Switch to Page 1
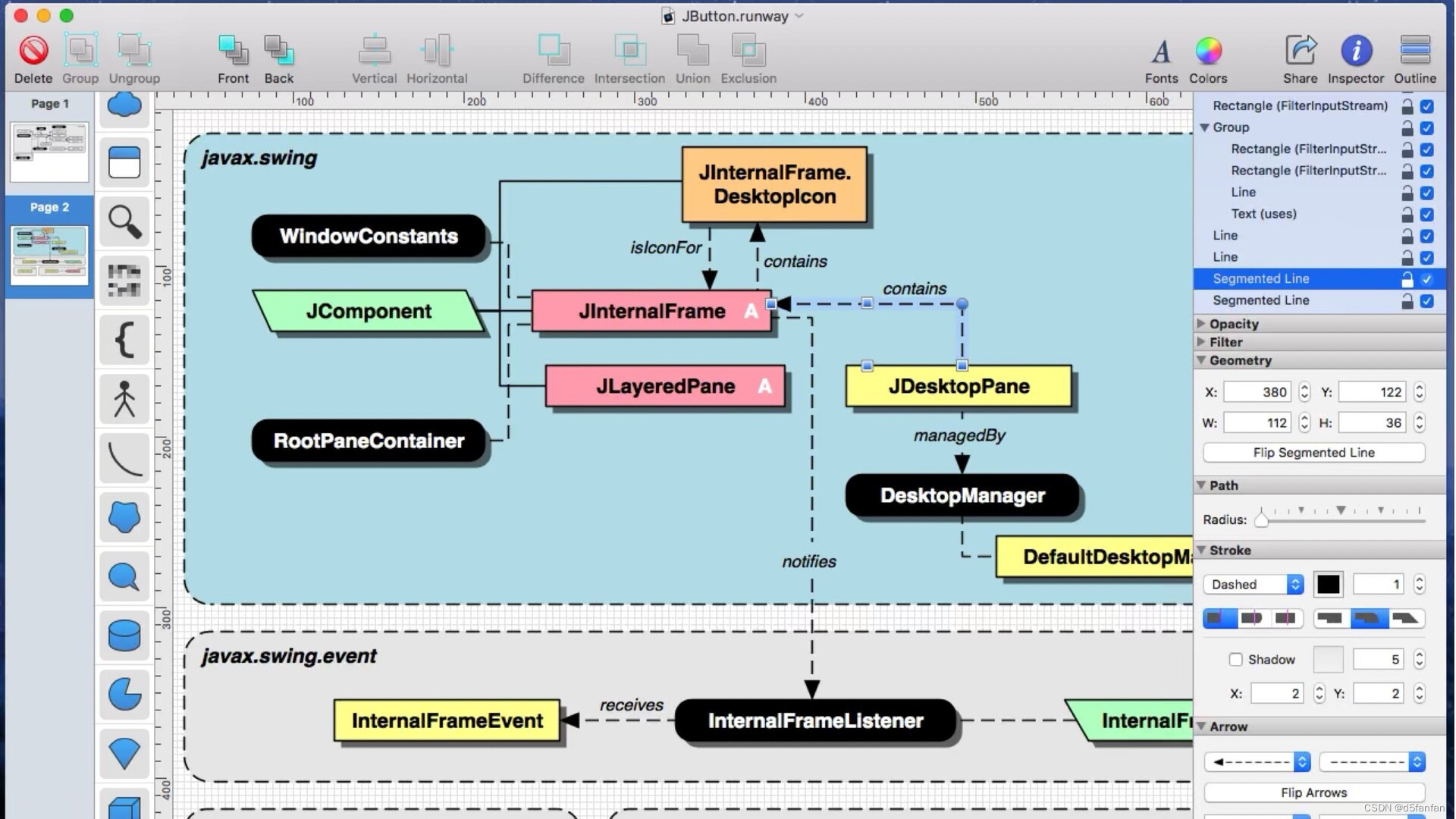The height and width of the screenshot is (819, 1456). click(49, 153)
